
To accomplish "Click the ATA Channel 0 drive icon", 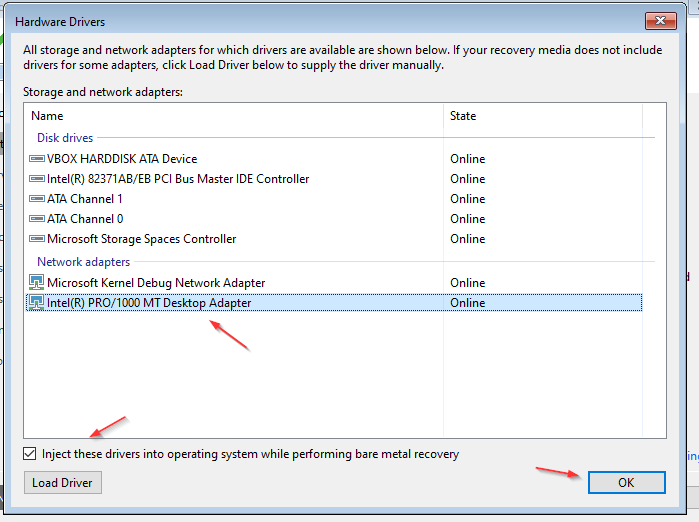I will coord(37,219).
